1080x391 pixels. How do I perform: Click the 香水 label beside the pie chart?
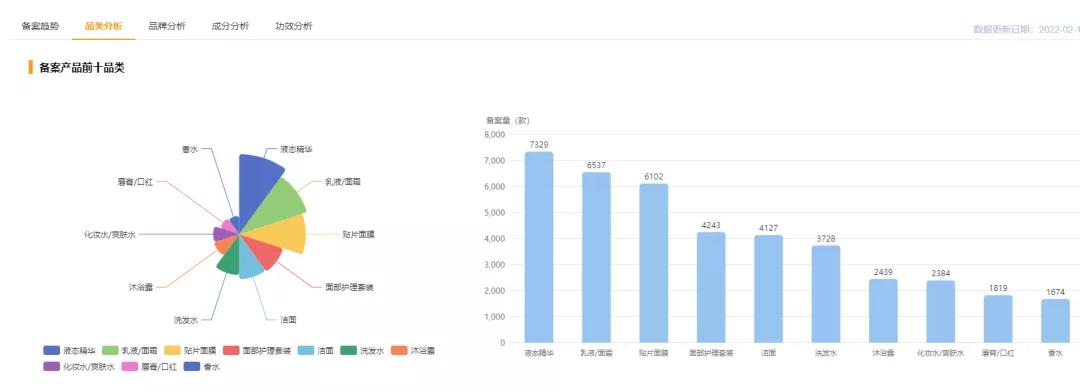click(190, 149)
